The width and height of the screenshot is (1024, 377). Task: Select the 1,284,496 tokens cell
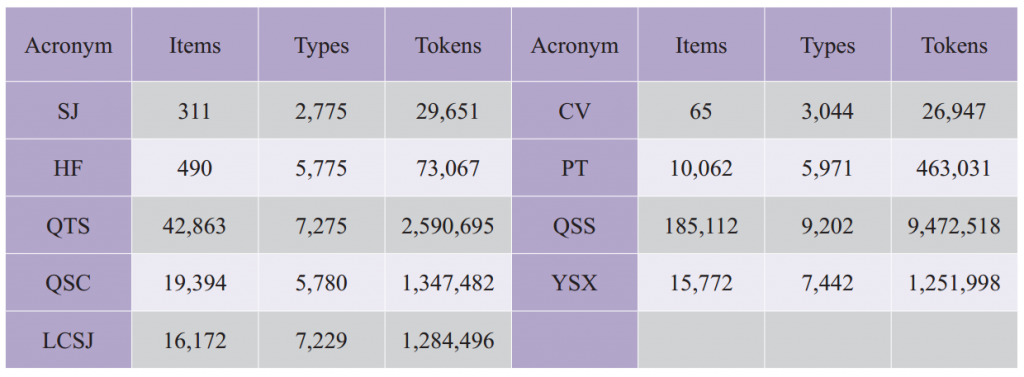point(448,340)
